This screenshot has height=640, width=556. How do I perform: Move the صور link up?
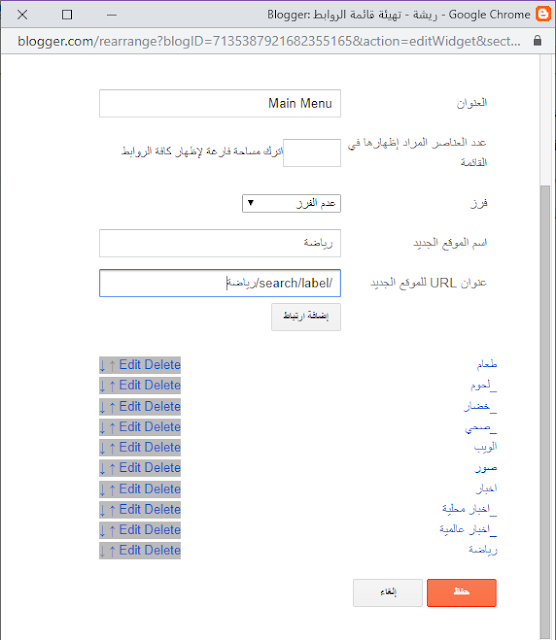point(112,469)
